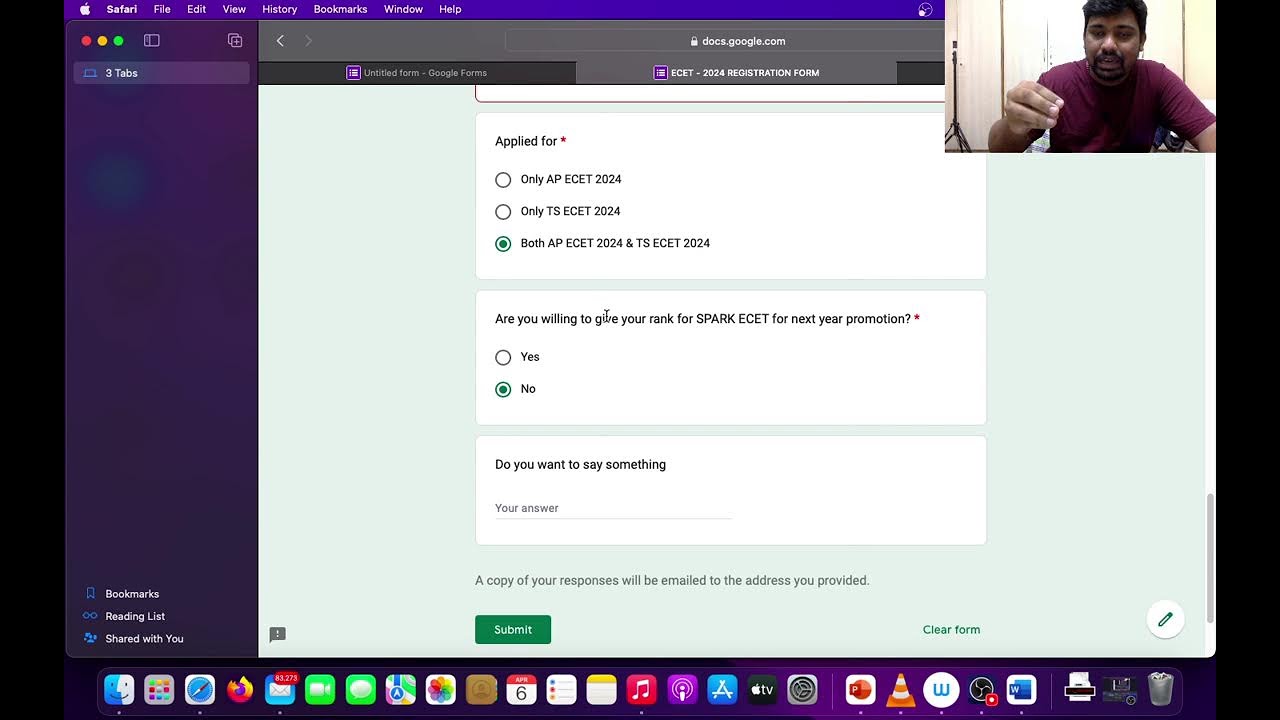Click the page vertical scrollbar

(x=1210, y=557)
